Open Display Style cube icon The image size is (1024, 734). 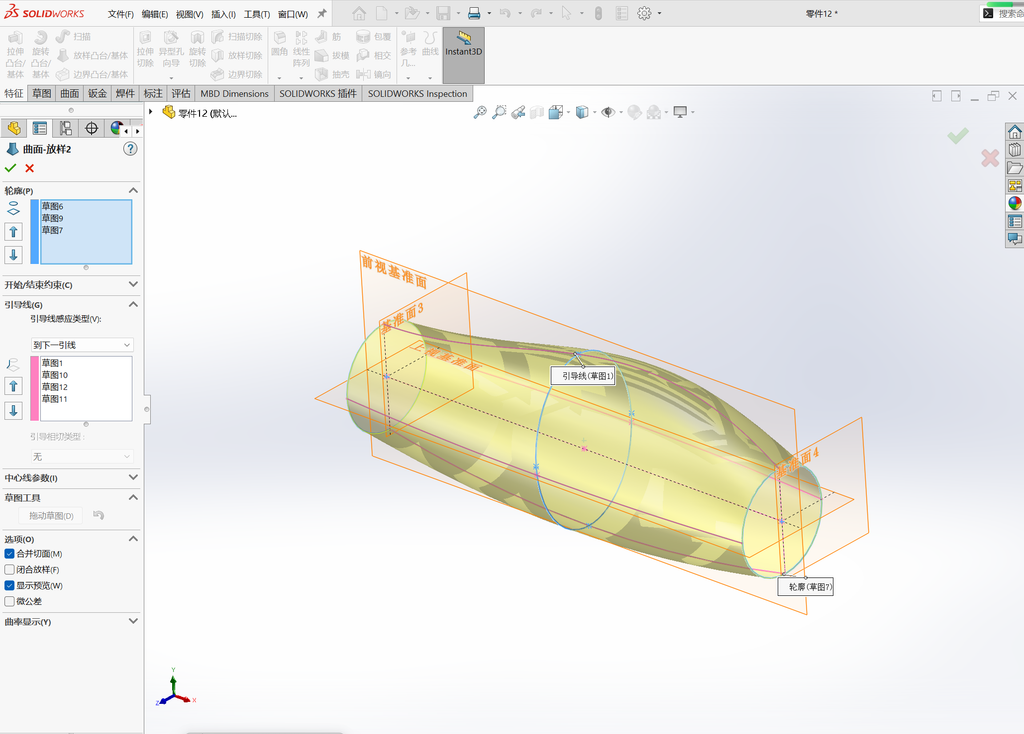coord(582,112)
